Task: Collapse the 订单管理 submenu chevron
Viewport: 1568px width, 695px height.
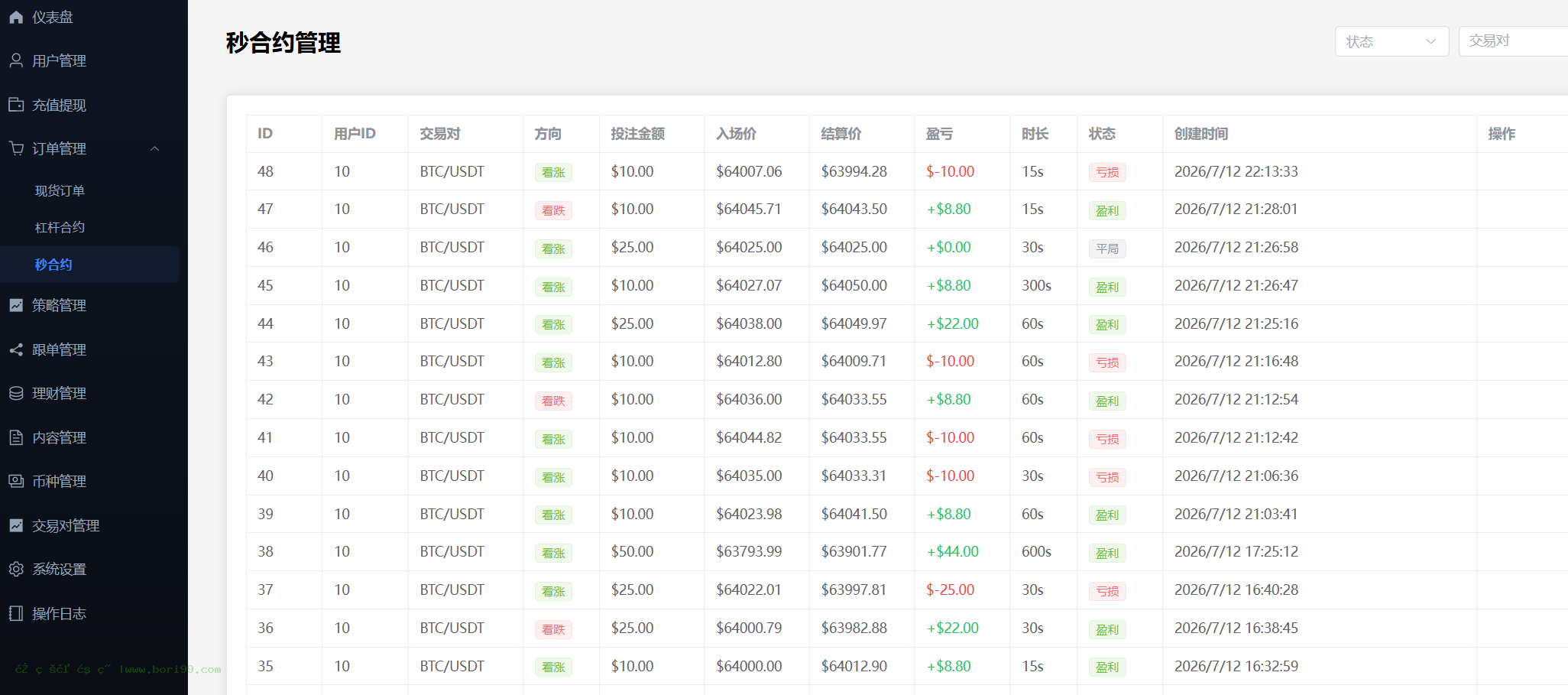Action: pyautogui.click(x=155, y=148)
